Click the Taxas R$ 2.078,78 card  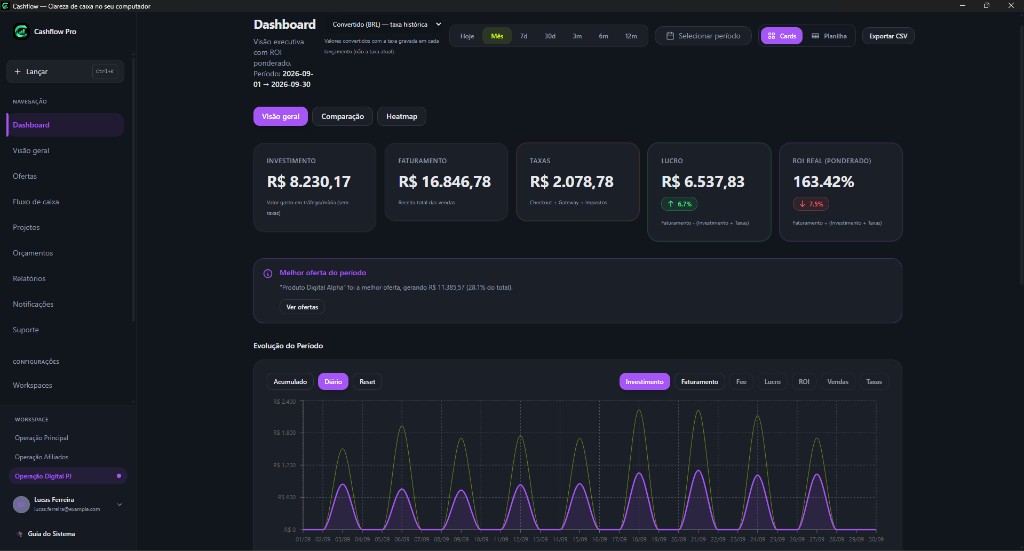coord(577,182)
